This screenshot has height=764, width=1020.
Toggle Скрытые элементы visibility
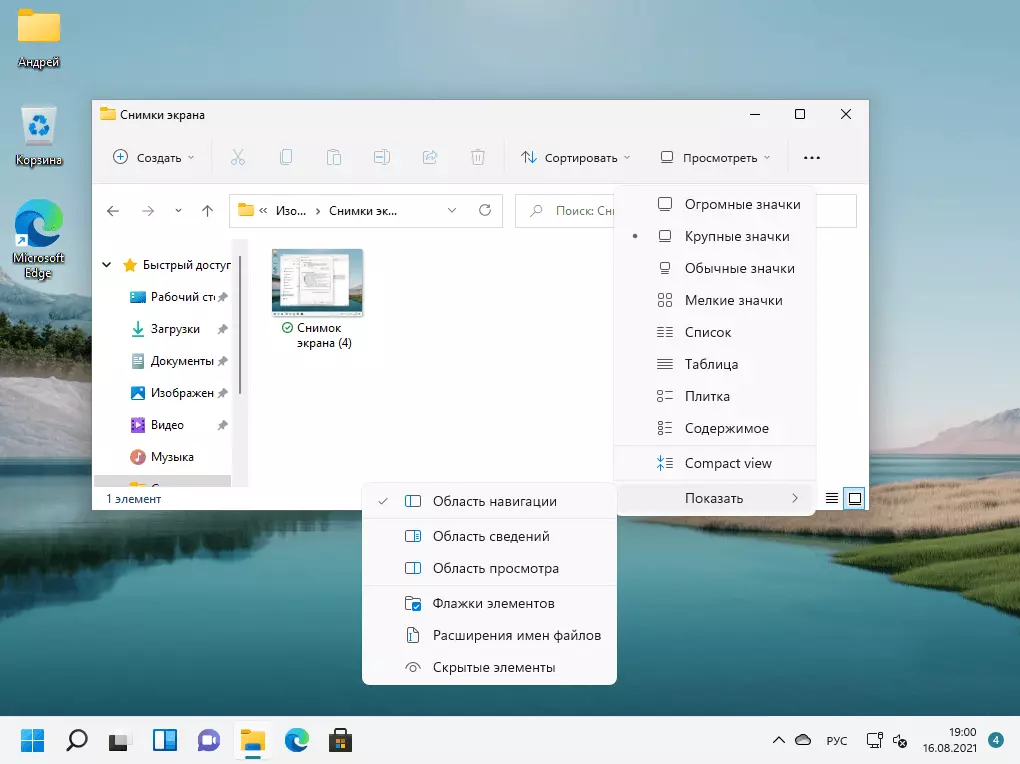493,667
